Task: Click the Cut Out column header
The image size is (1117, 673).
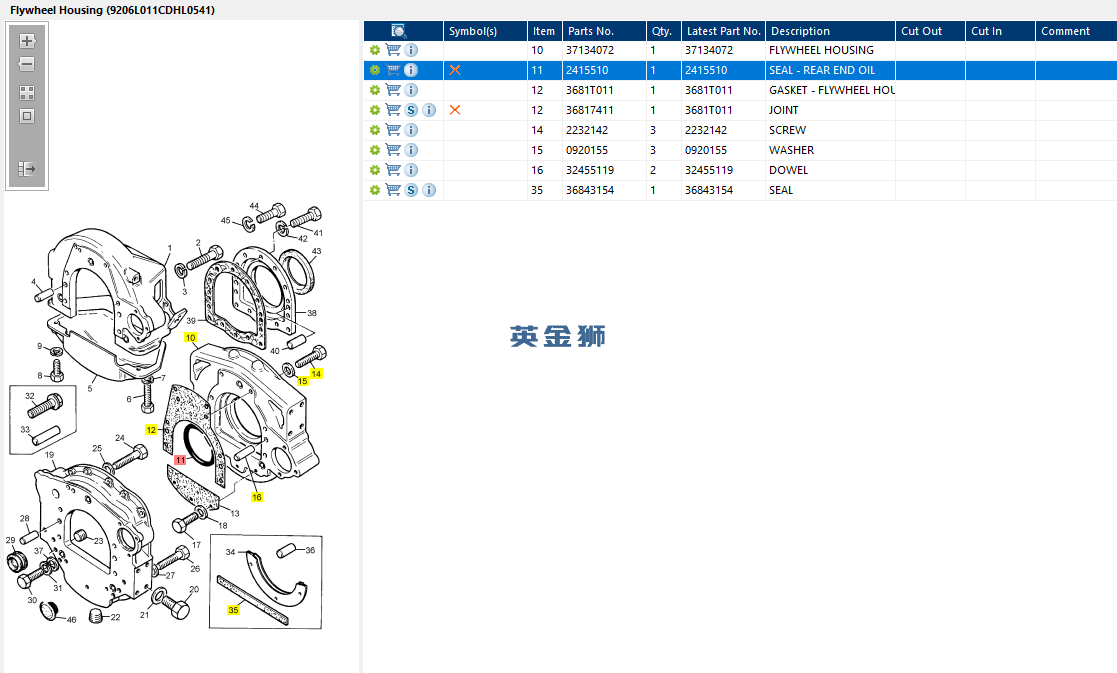Action: [x=930, y=31]
